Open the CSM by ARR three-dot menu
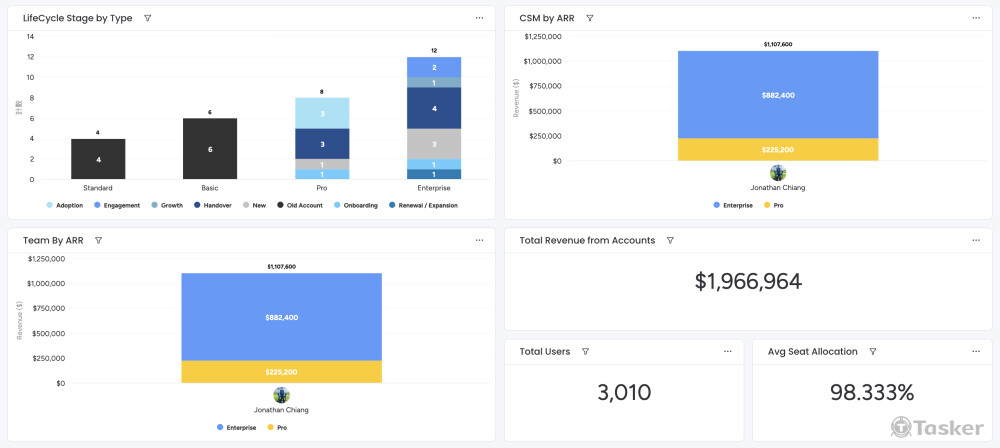This screenshot has width=1000, height=448. click(976, 18)
